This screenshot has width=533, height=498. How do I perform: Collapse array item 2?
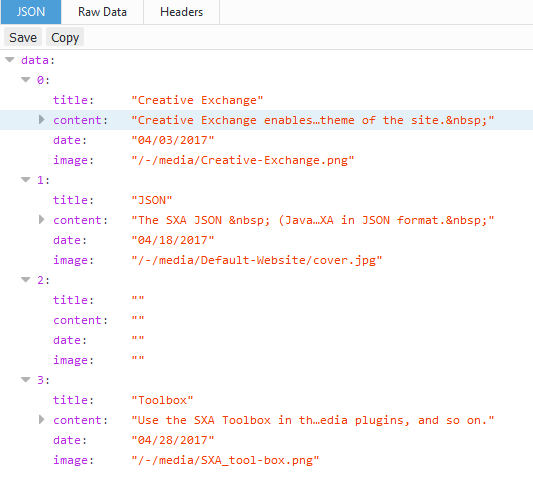(x=26, y=280)
